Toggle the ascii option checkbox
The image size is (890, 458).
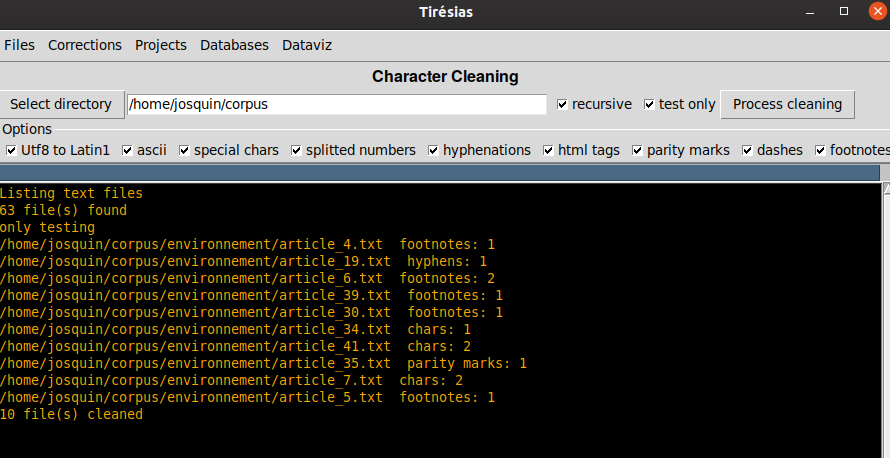point(128,150)
